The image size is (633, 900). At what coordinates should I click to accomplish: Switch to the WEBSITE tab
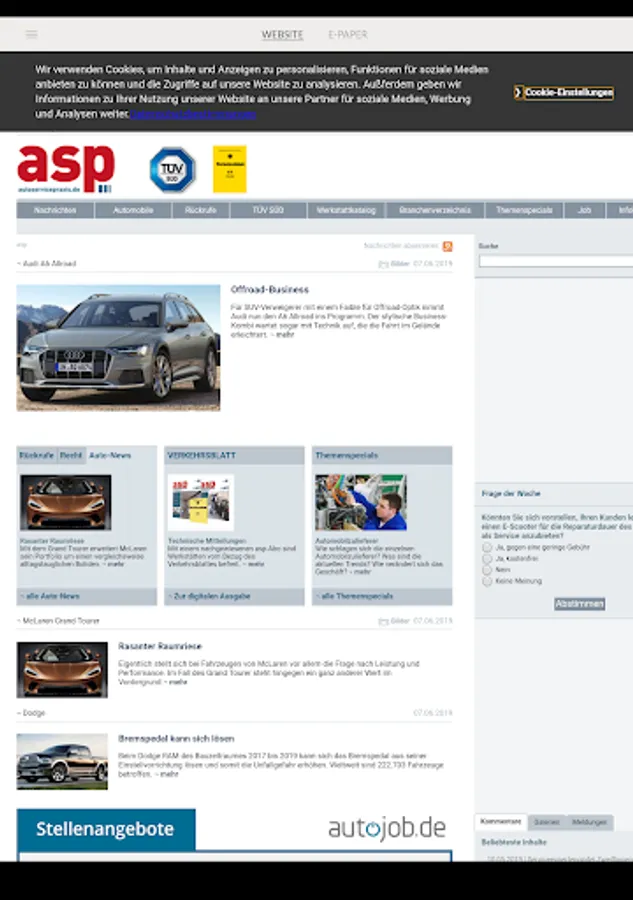tap(282, 34)
